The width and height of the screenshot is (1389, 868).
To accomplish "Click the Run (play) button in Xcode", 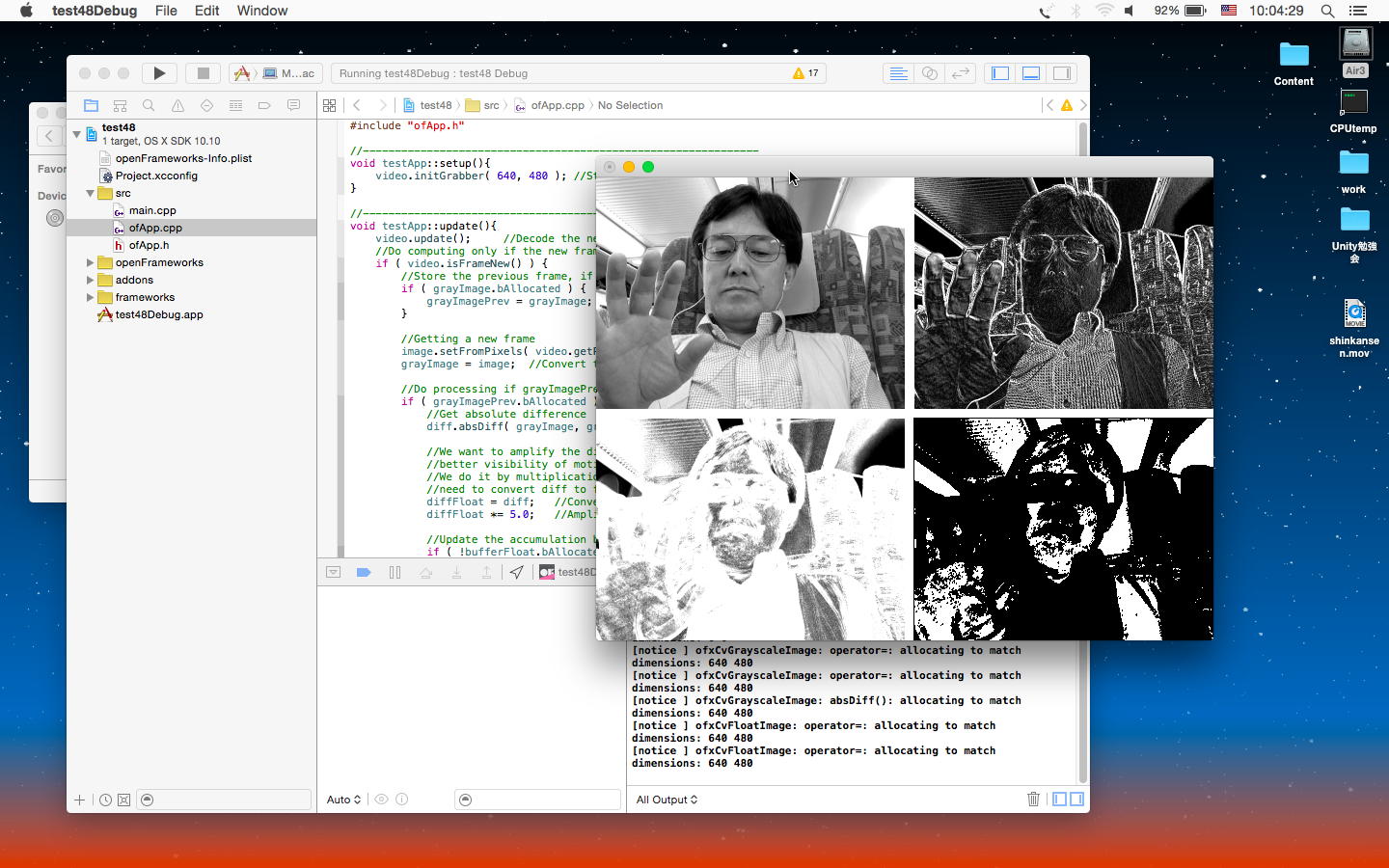I will click(159, 73).
